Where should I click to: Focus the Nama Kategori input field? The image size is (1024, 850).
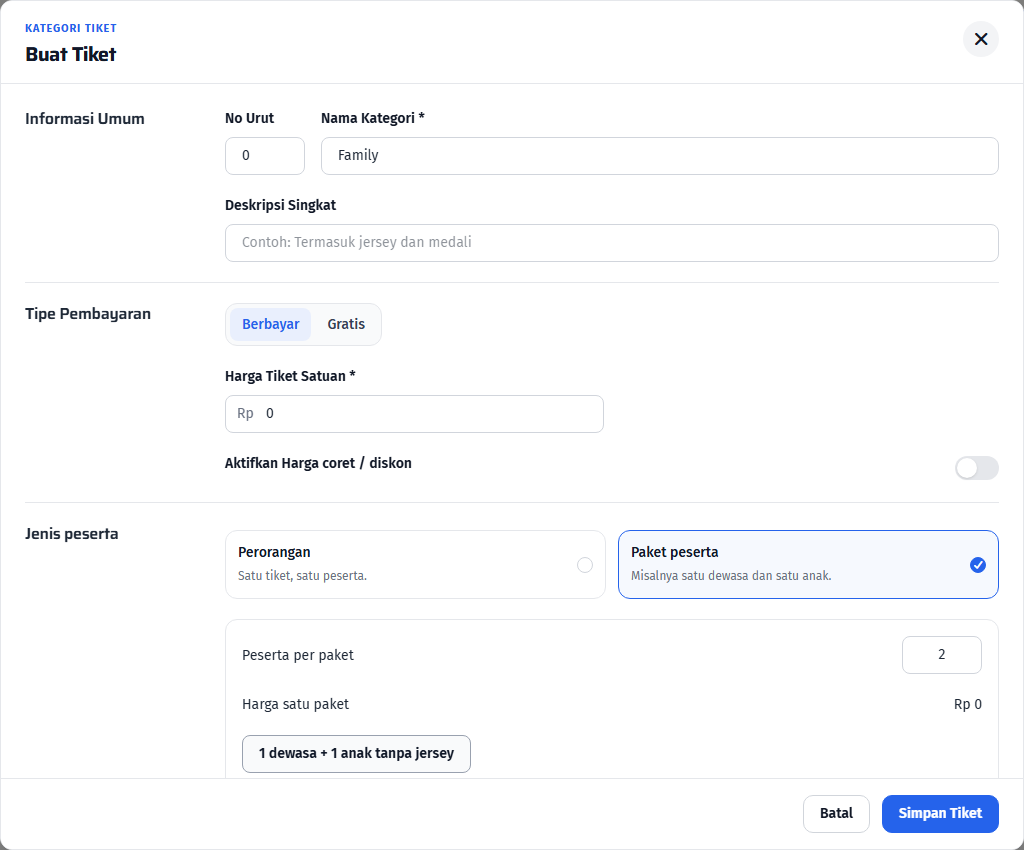pyautogui.click(x=660, y=156)
